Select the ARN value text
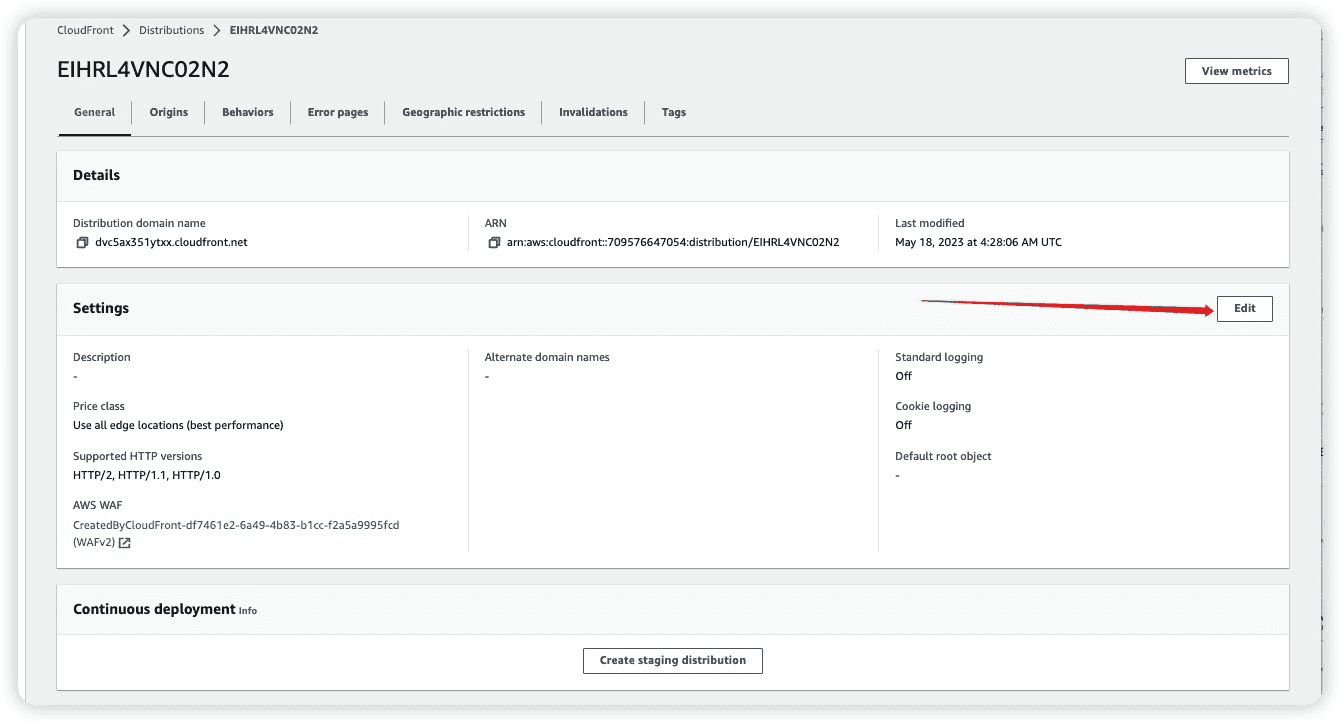Viewport: 1341px width, 723px height. (x=673, y=243)
